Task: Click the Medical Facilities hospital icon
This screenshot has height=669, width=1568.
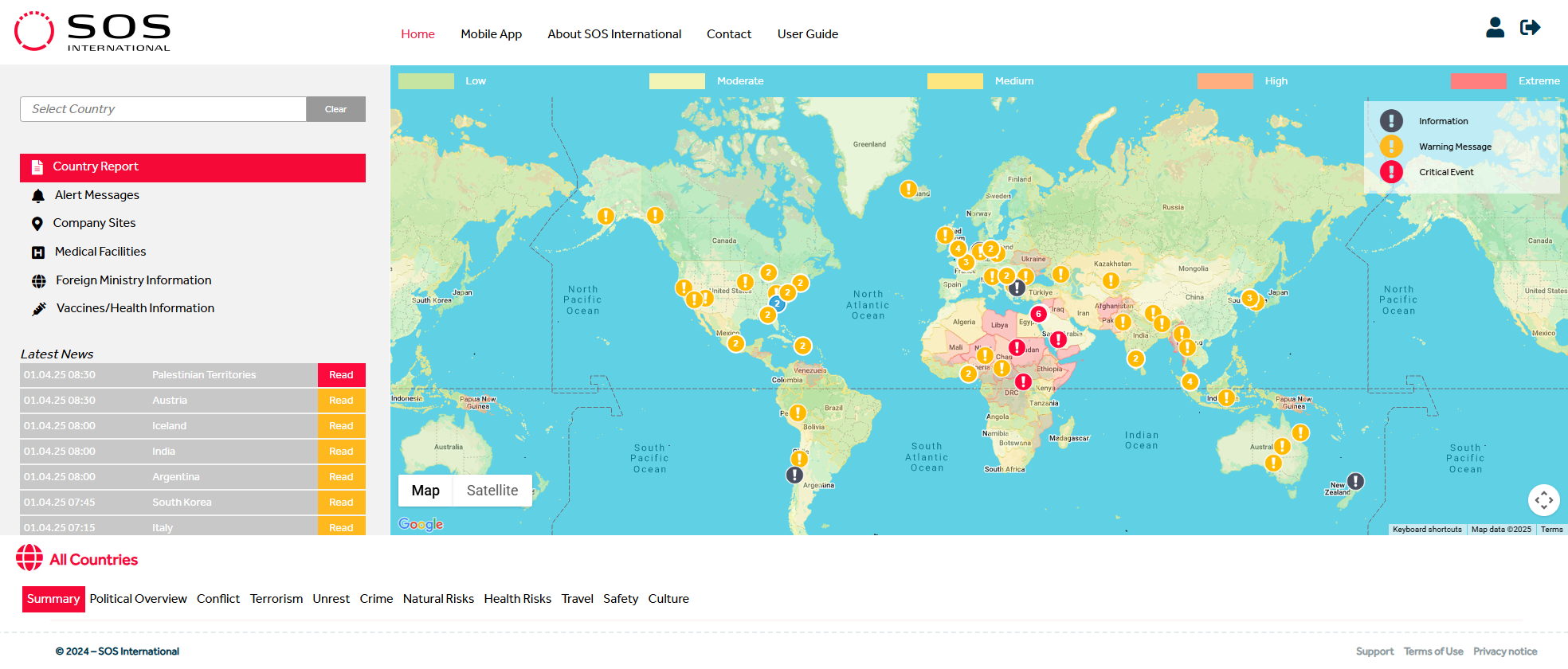Action: (37, 252)
